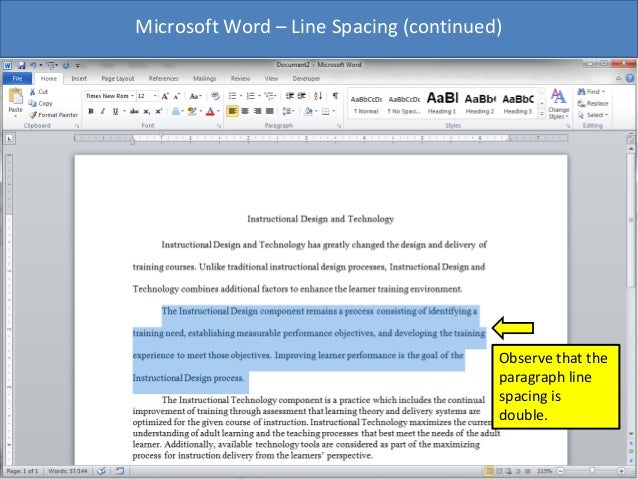Apply the Heading 2 style
The image size is (638, 479).
[480, 104]
